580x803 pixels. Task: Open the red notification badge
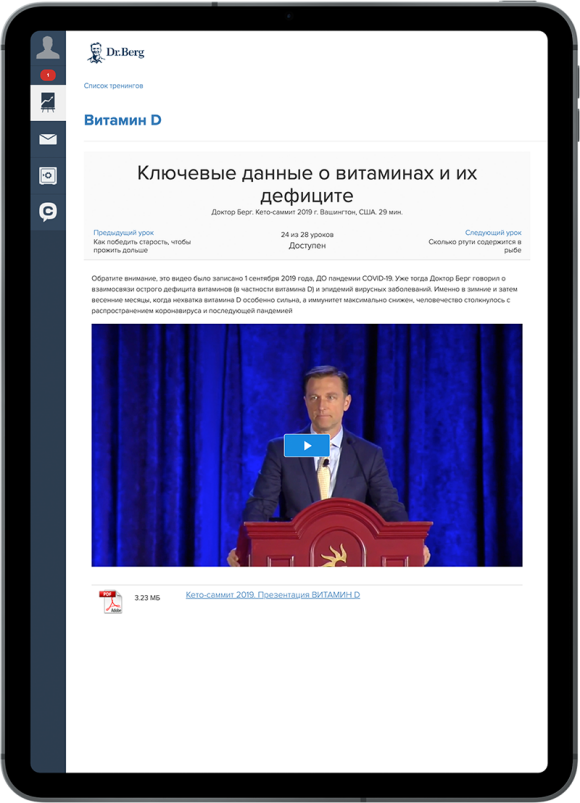pos(48,75)
